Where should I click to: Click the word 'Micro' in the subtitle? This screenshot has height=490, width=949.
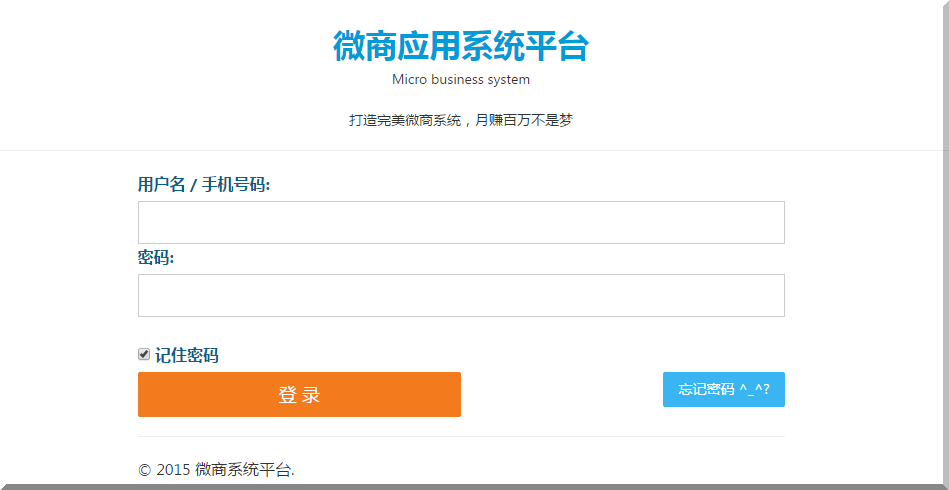409,79
